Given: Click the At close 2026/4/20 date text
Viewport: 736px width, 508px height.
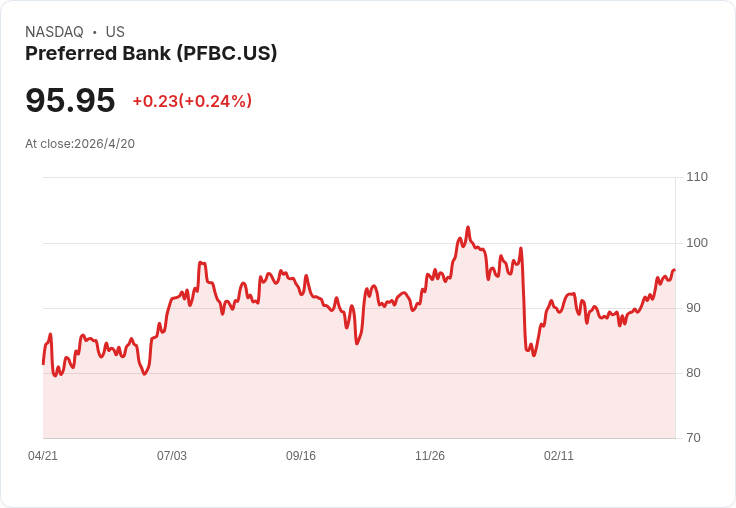Looking at the screenshot, I should [x=80, y=144].
